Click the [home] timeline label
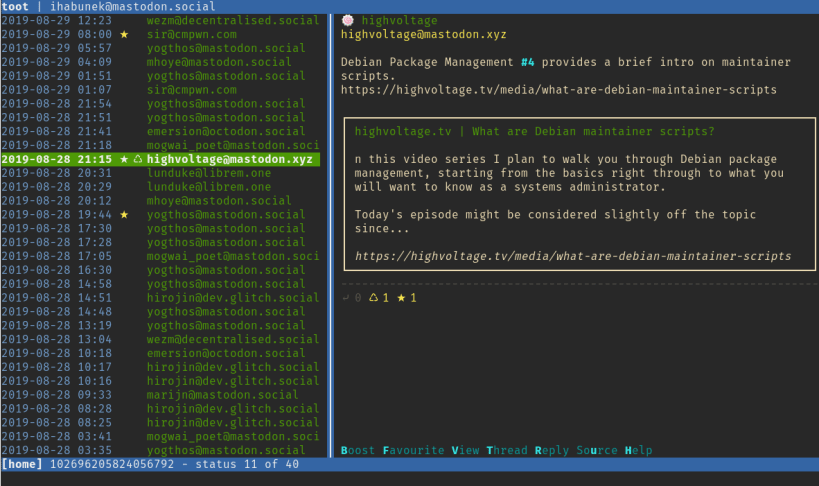 pos(22,464)
